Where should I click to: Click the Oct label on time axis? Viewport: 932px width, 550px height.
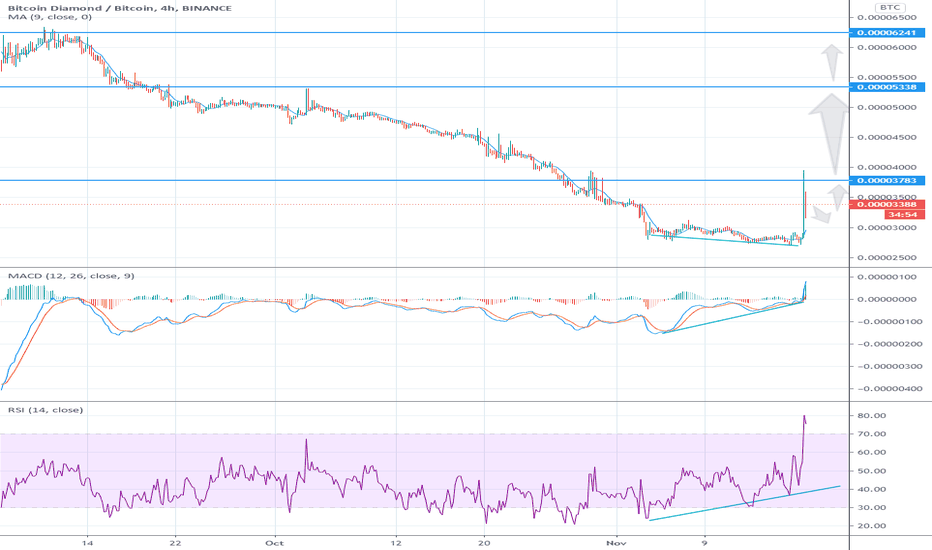(x=275, y=543)
